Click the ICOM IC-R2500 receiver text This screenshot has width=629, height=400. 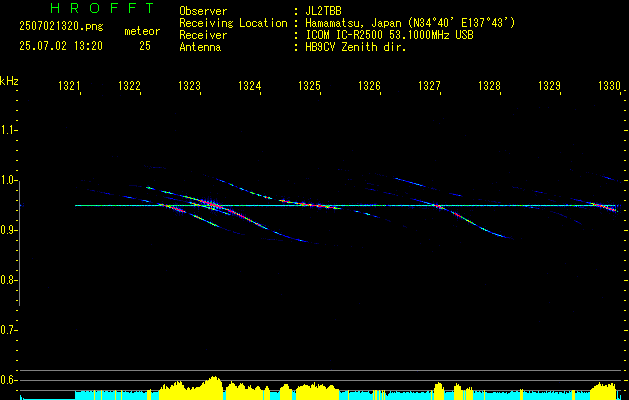tap(389, 35)
